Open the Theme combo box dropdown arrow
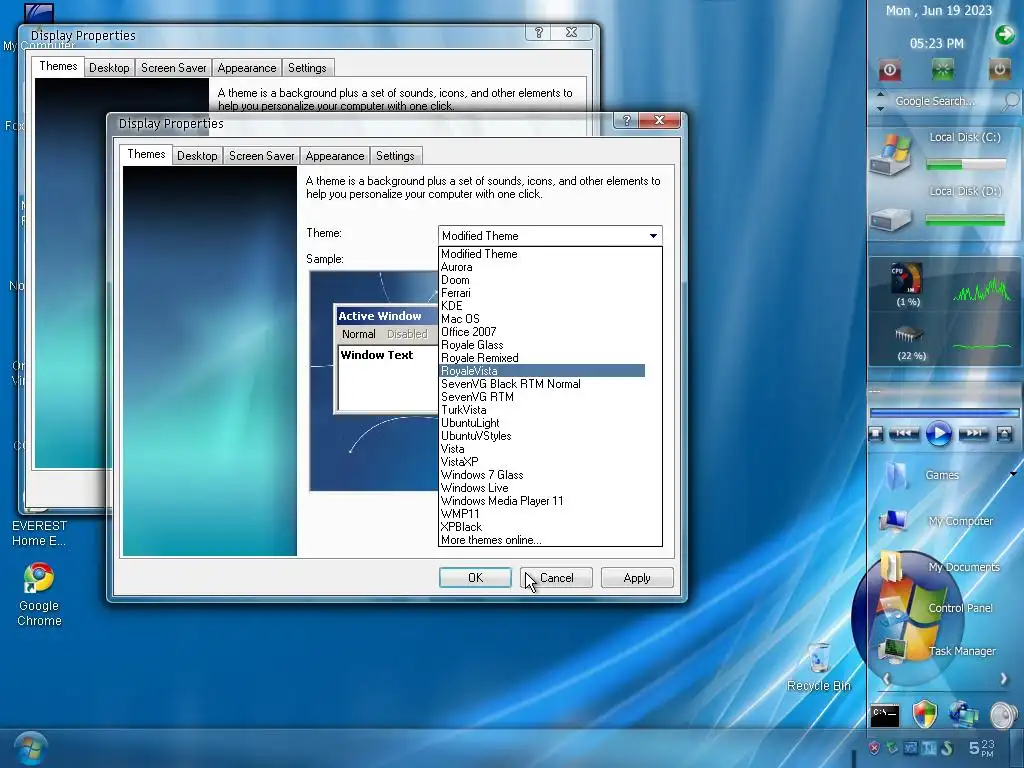 click(x=653, y=236)
